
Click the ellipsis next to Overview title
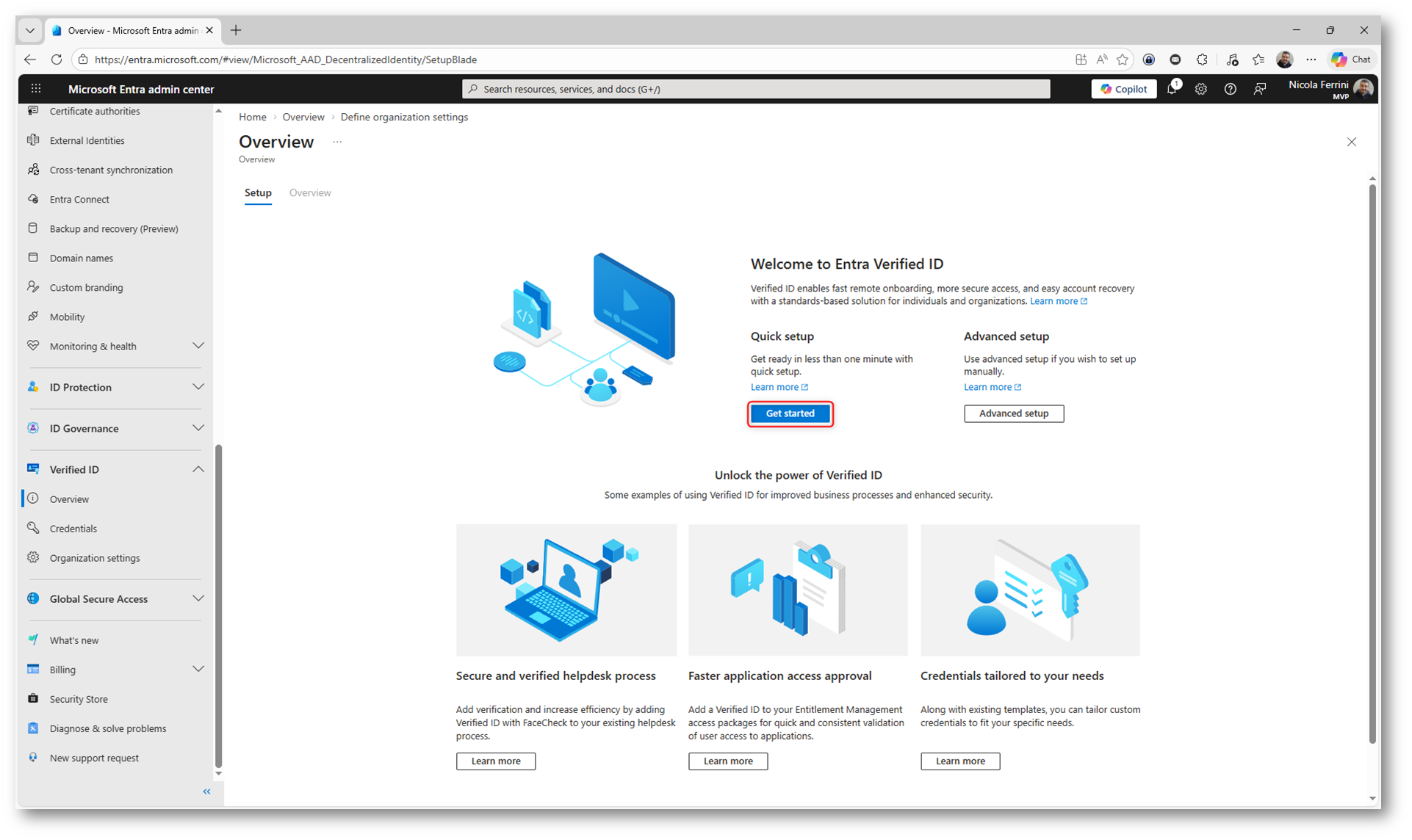tap(337, 142)
